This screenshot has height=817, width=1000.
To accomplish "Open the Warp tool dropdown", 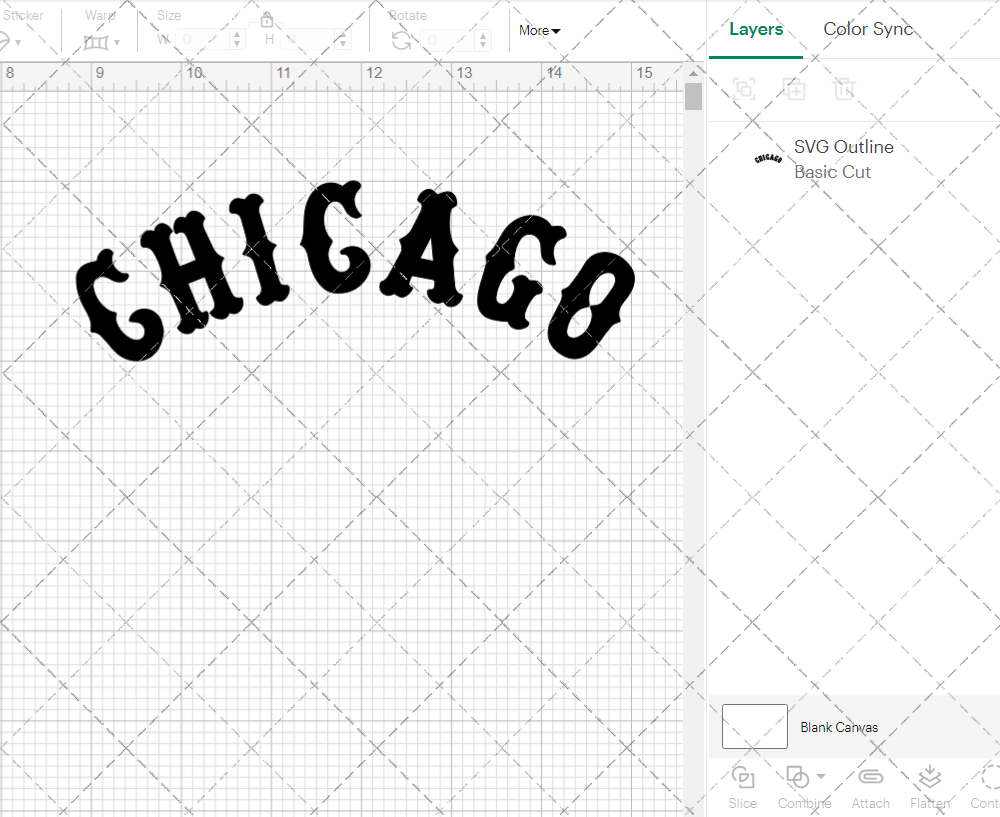I will (117, 43).
